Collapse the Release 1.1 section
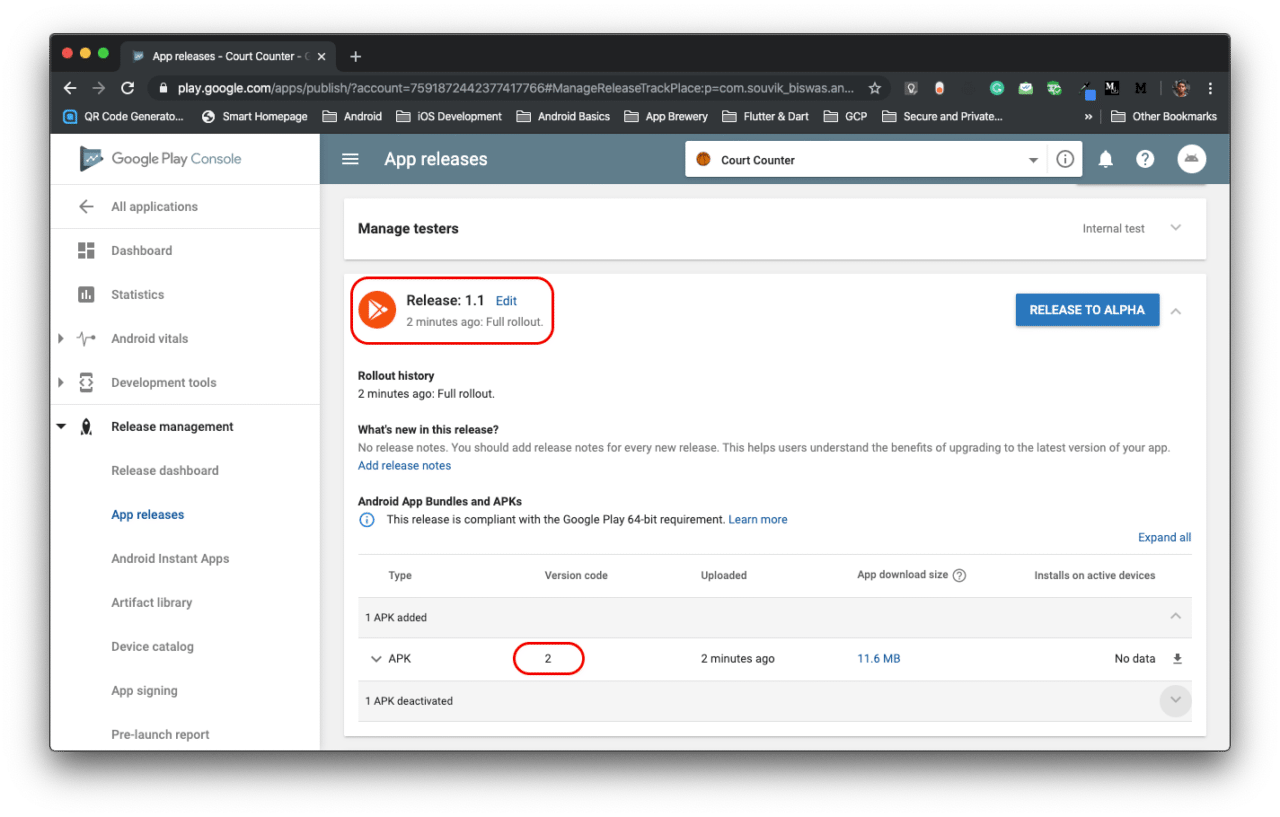The width and height of the screenshot is (1280, 817). [x=1176, y=311]
